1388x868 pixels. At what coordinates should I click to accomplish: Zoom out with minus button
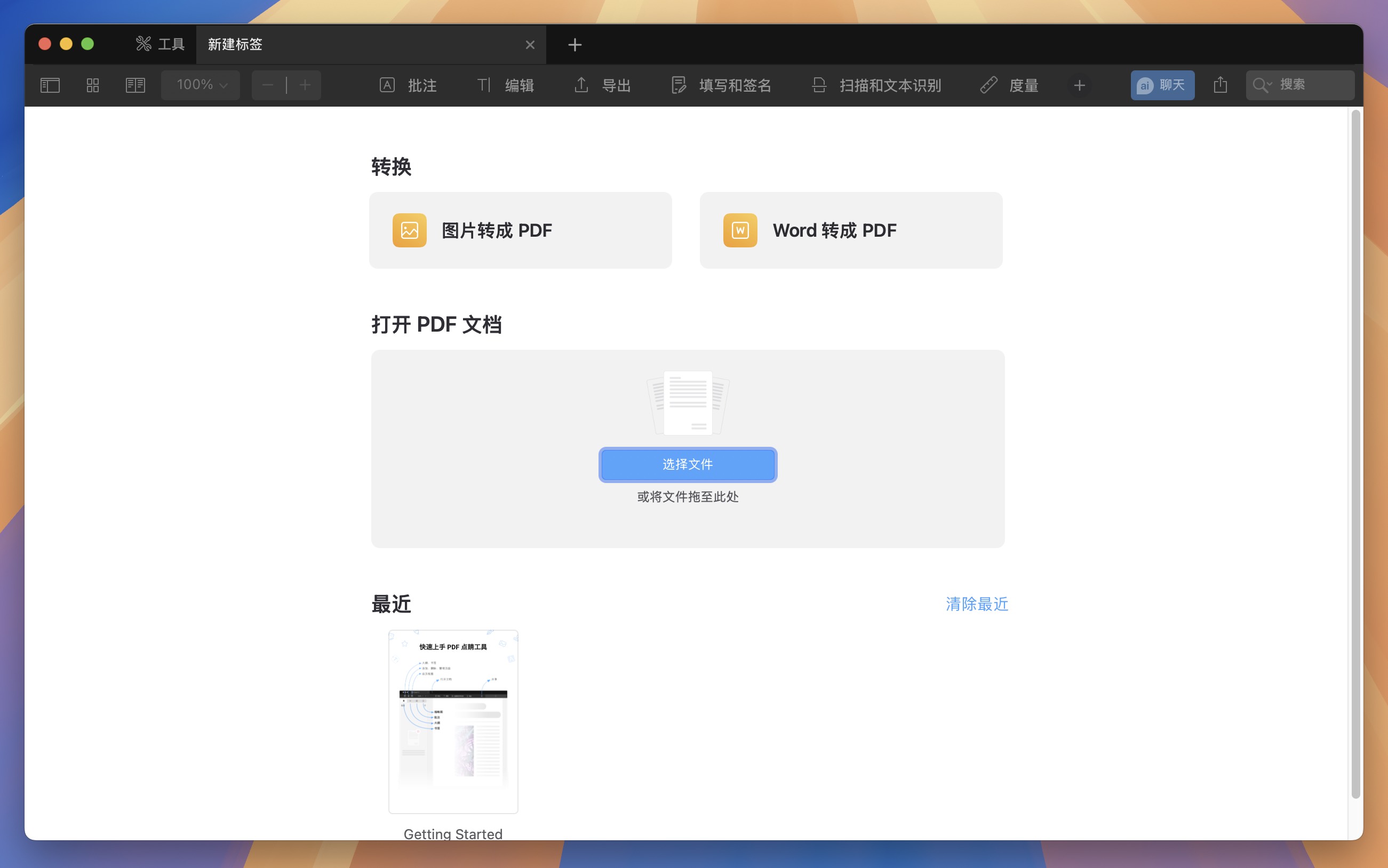(268, 85)
